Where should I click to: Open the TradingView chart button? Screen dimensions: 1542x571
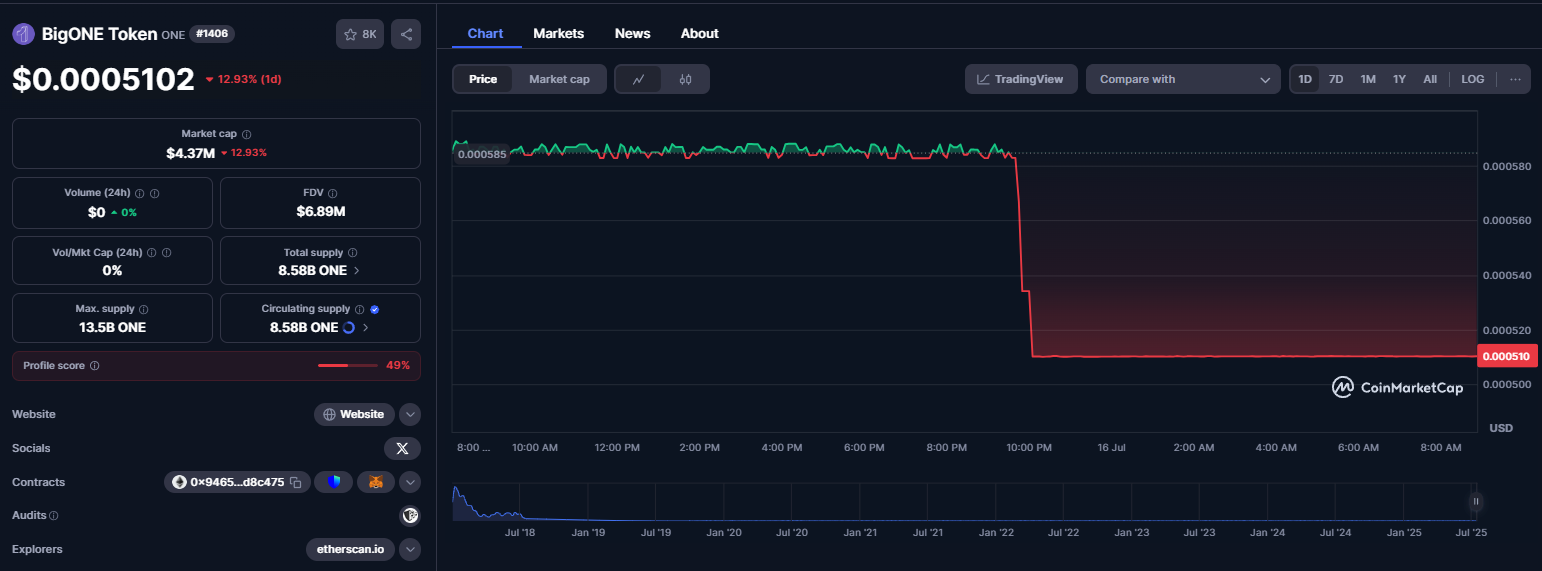tap(1020, 79)
